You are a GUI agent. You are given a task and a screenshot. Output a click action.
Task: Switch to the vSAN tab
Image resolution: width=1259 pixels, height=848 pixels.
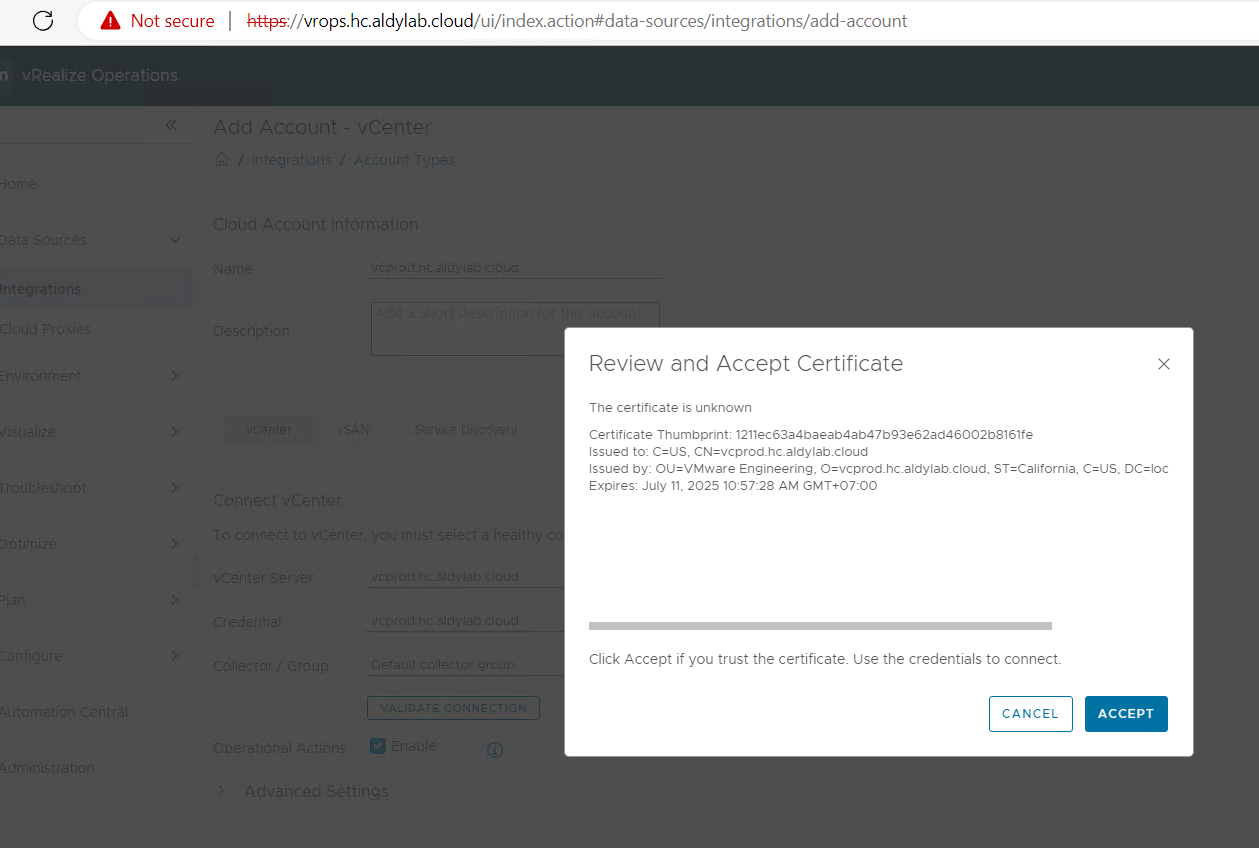(x=353, y=430)
